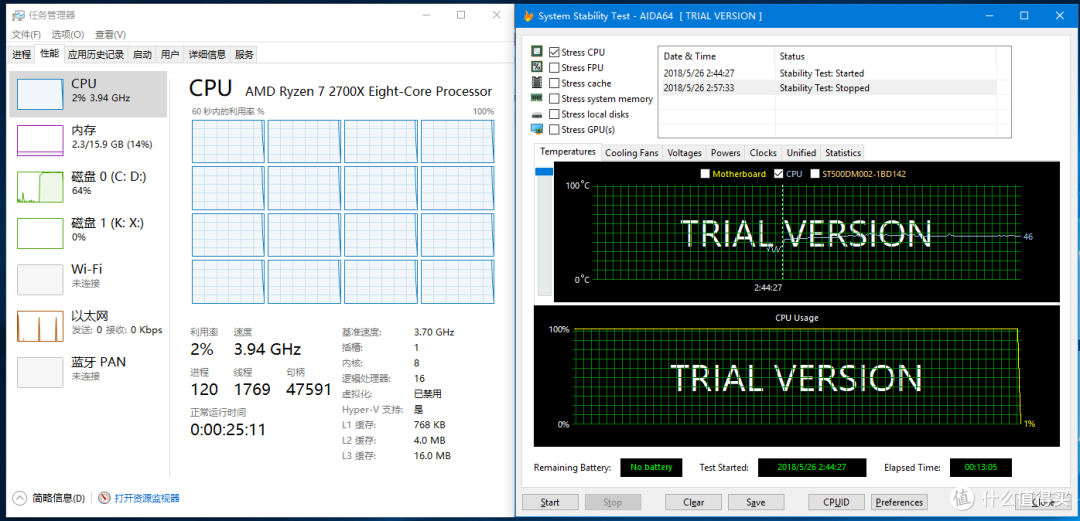The image size is (1080, 521).
Task: Open the Statistics tab
Action: tap(842, 153)
